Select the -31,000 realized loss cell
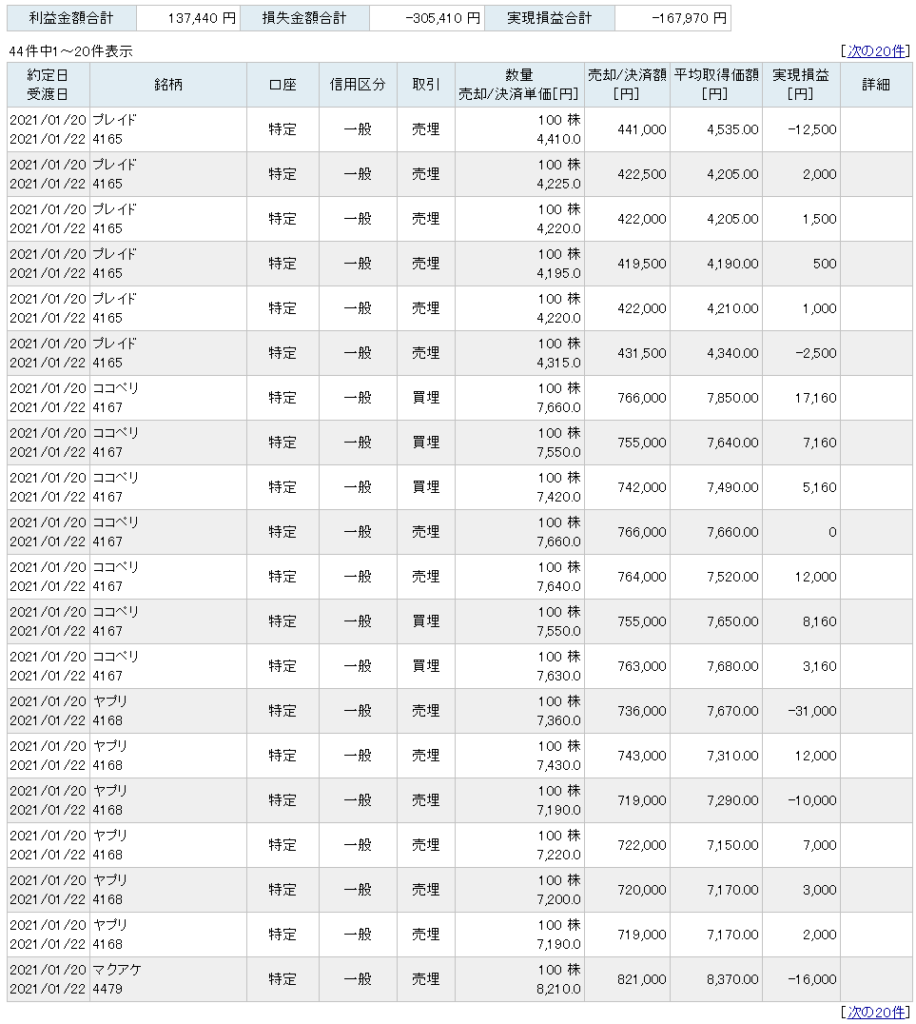Screen dimensions: 916x1024 [x=801, y=711]
